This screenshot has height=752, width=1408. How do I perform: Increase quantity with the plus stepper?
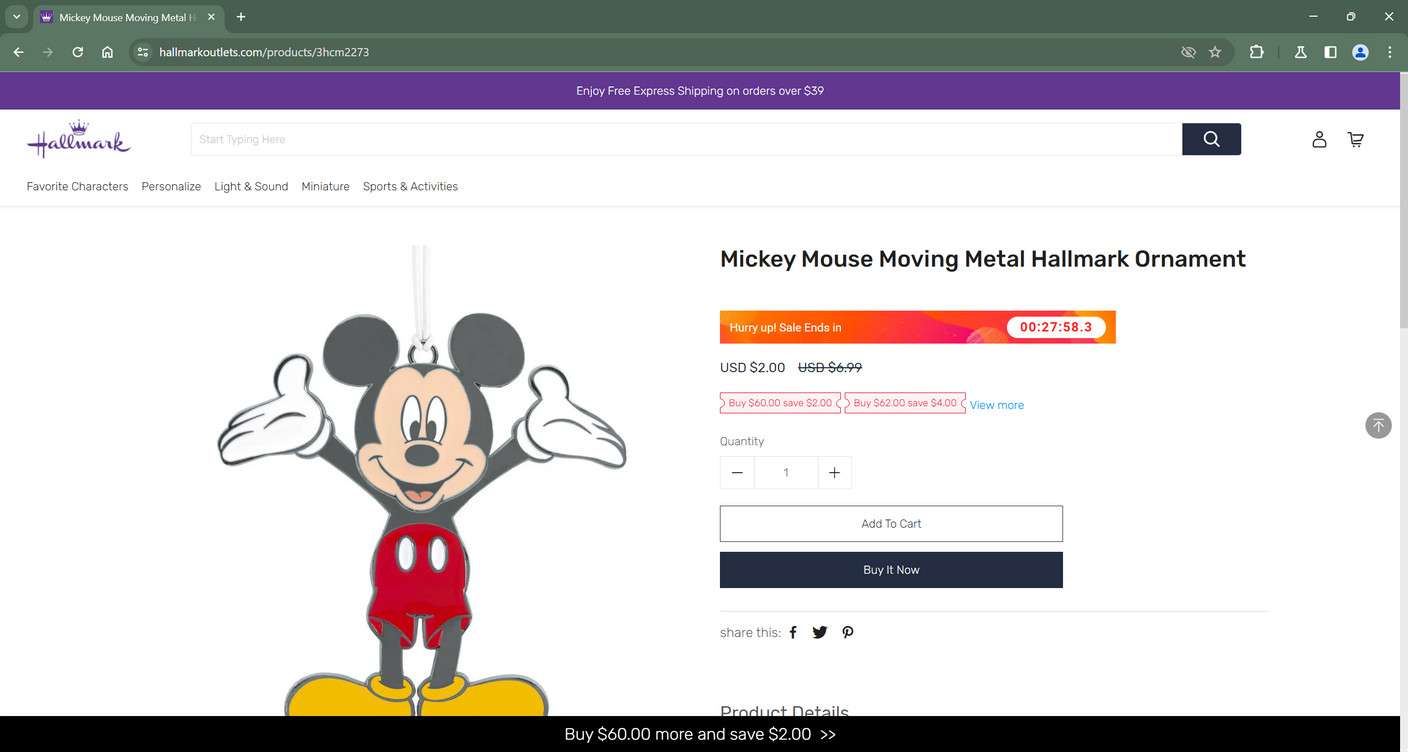(x=834, y=472)
